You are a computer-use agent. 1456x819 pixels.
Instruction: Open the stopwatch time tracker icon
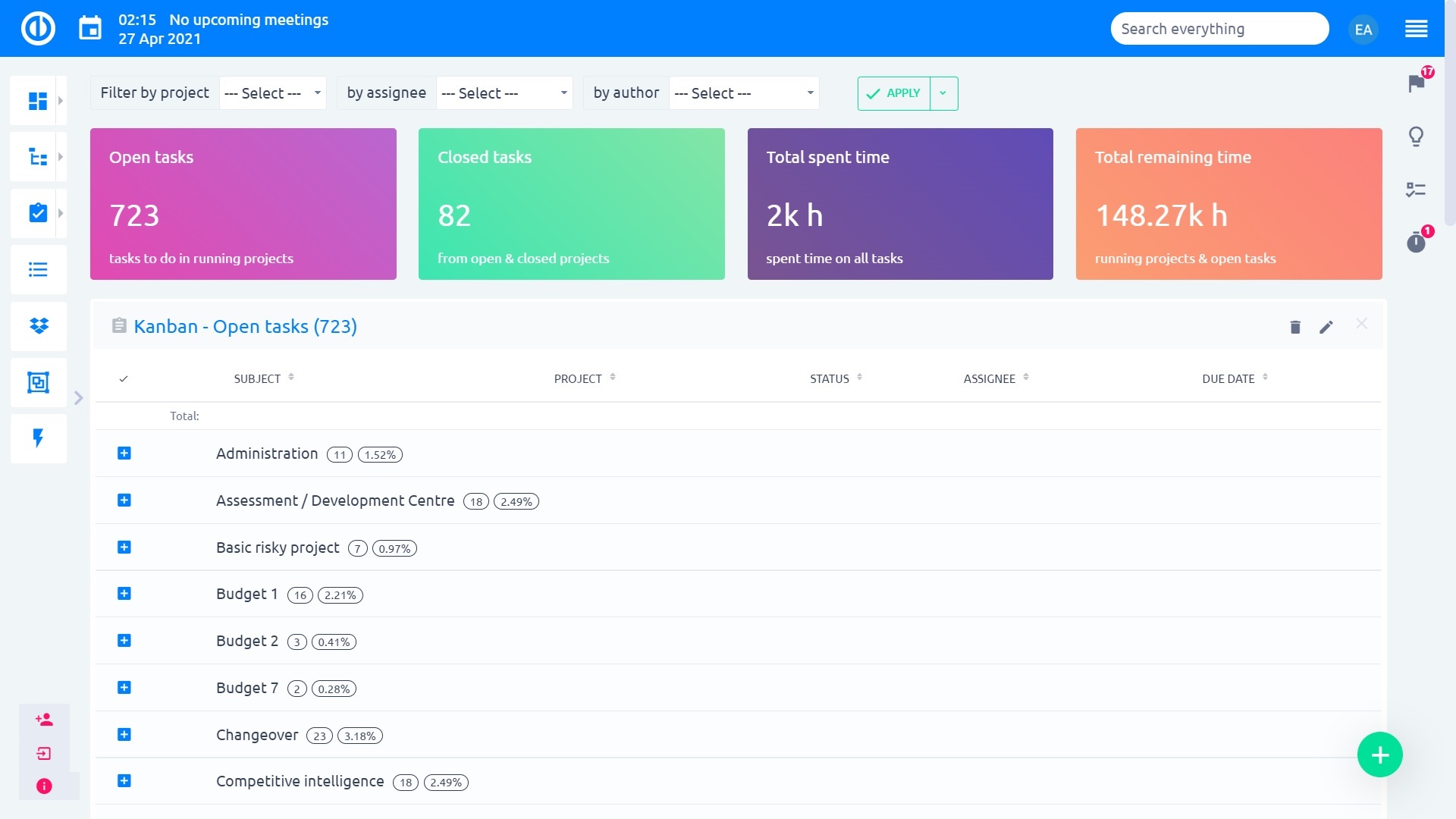click(x=1415, y=243)
